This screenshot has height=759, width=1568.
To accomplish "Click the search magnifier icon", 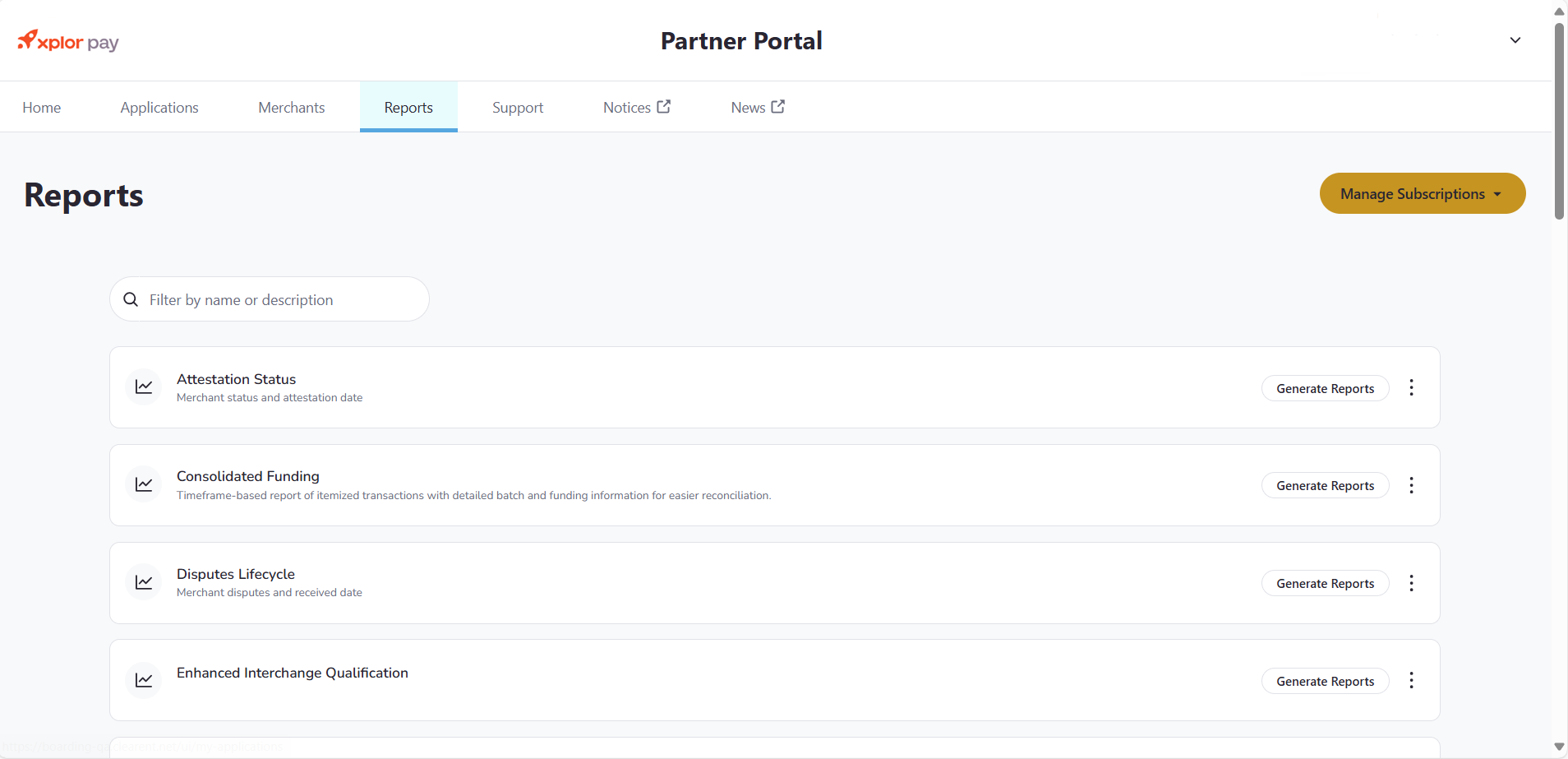I will pos(131,299).
